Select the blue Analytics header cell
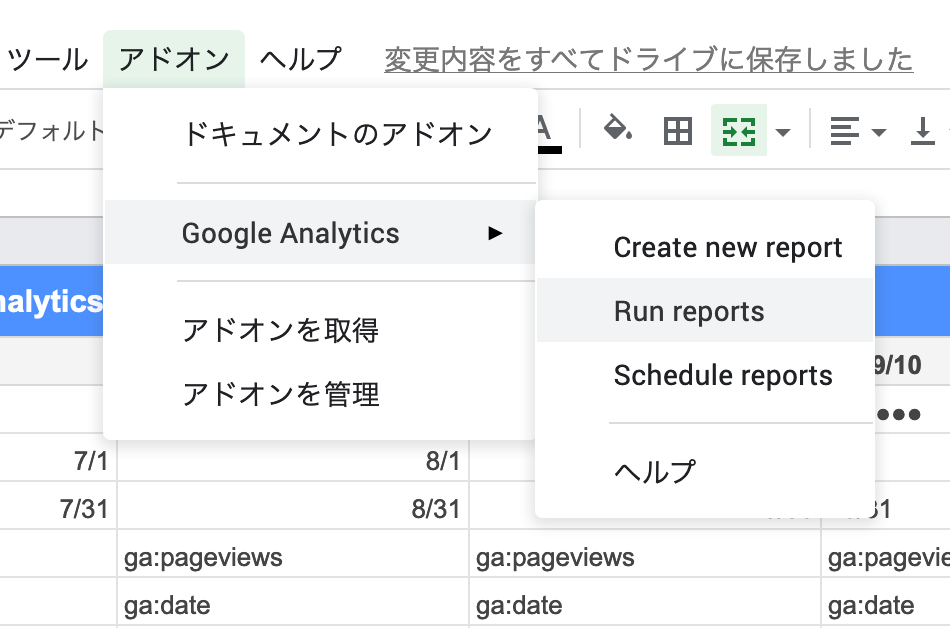Screen dimensions: 950x628 pyautogui.click(x=51, y=301)
